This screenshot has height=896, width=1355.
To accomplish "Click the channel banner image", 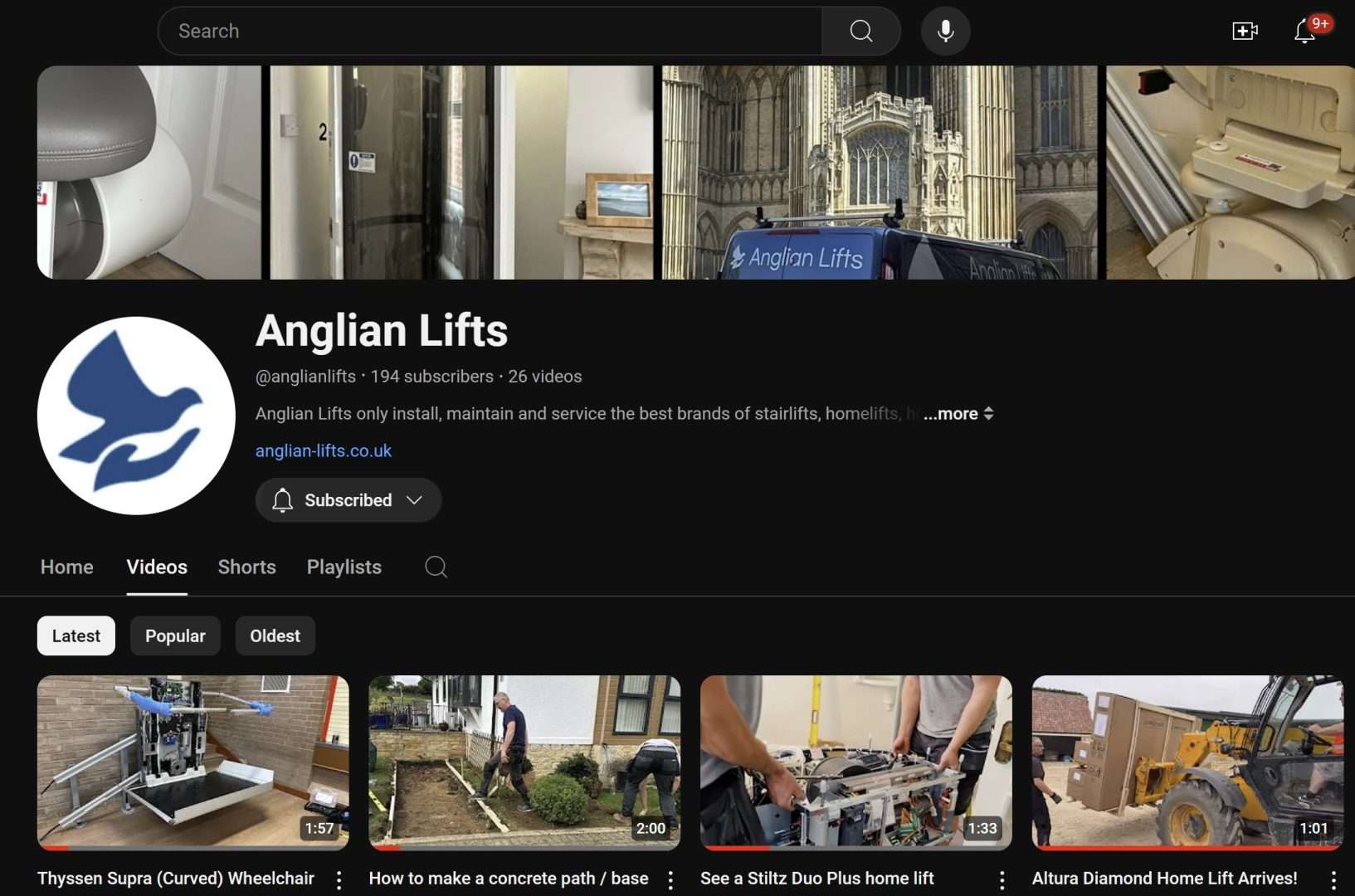I will click(696, 173).
